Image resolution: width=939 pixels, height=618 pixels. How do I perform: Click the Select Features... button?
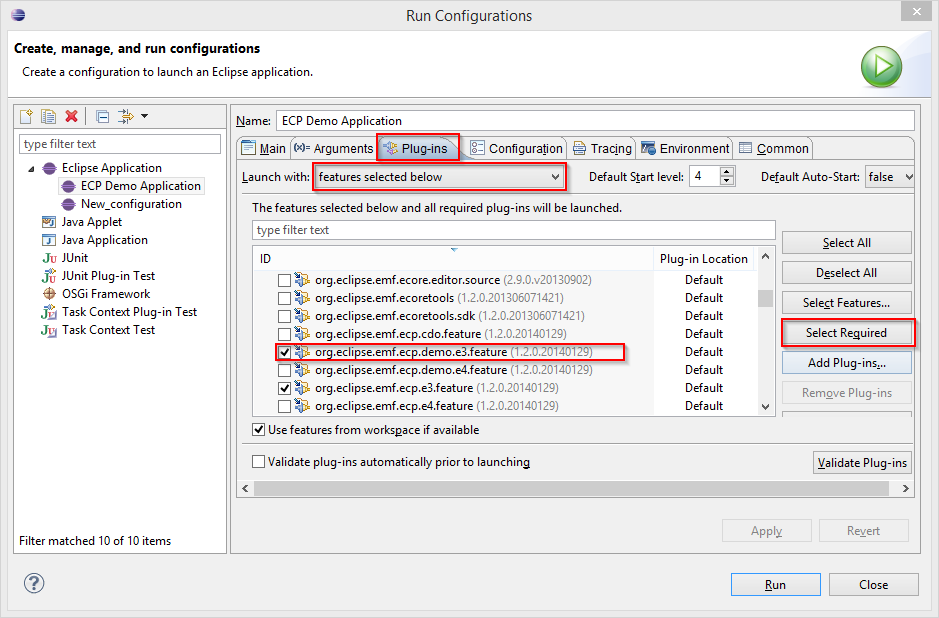point(847,302)
